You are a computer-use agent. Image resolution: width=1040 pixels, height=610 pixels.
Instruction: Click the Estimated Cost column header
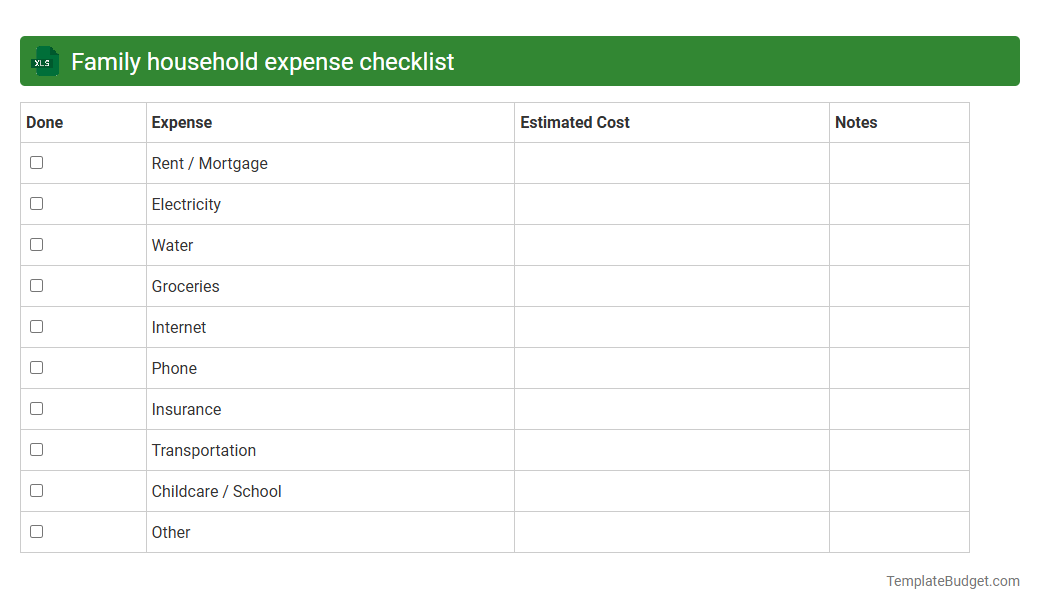[x=575, y=122]
